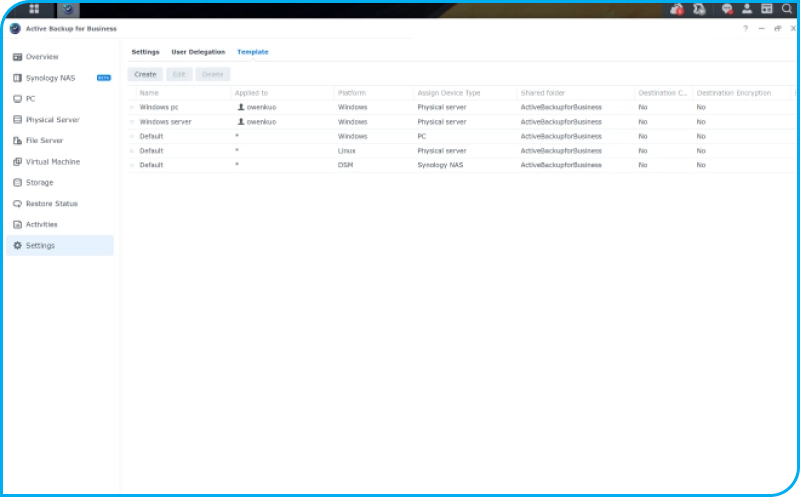
Task: Open the user account options icon
Action: coord(747,9)
